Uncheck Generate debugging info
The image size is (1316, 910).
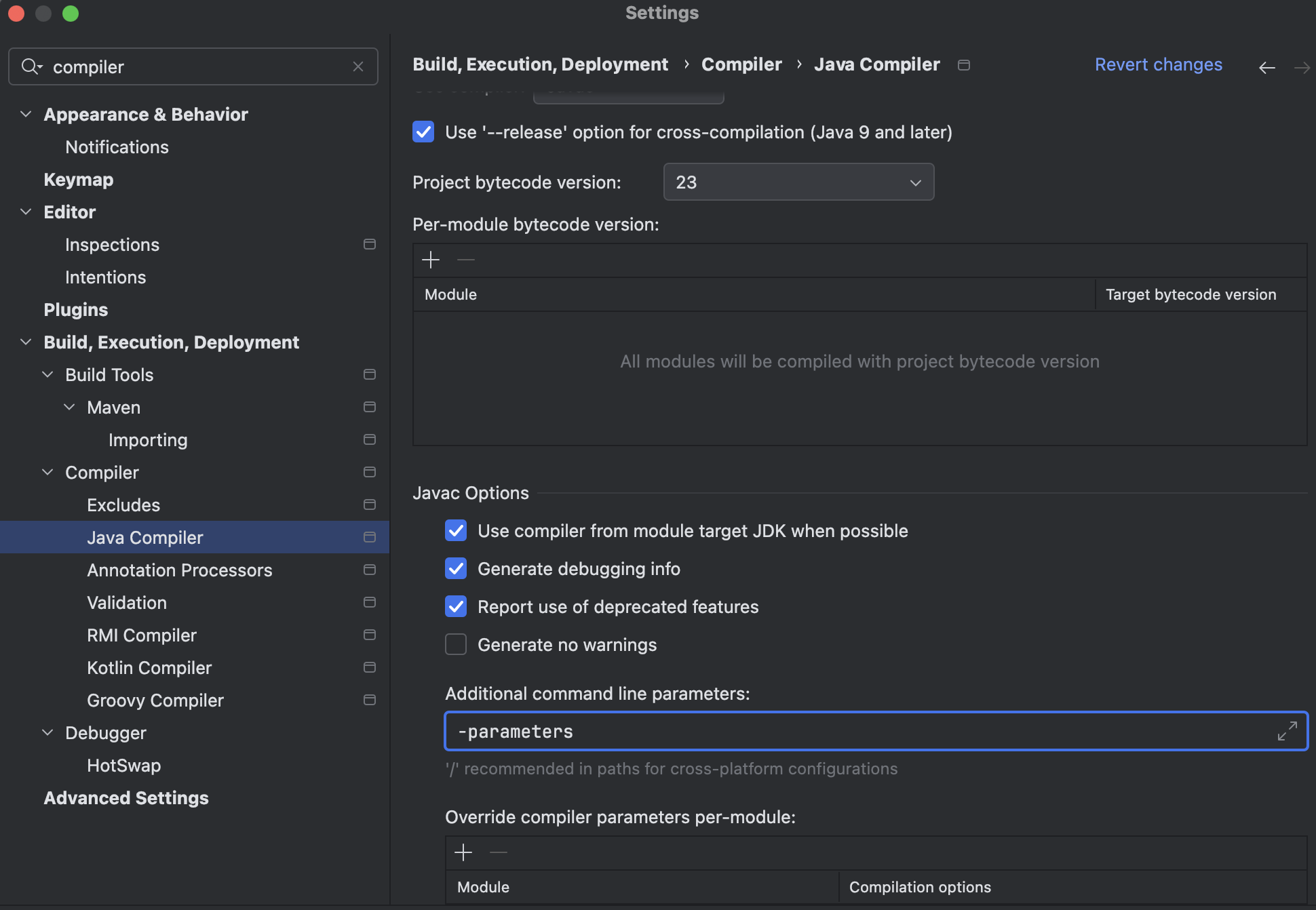[456, 568]
